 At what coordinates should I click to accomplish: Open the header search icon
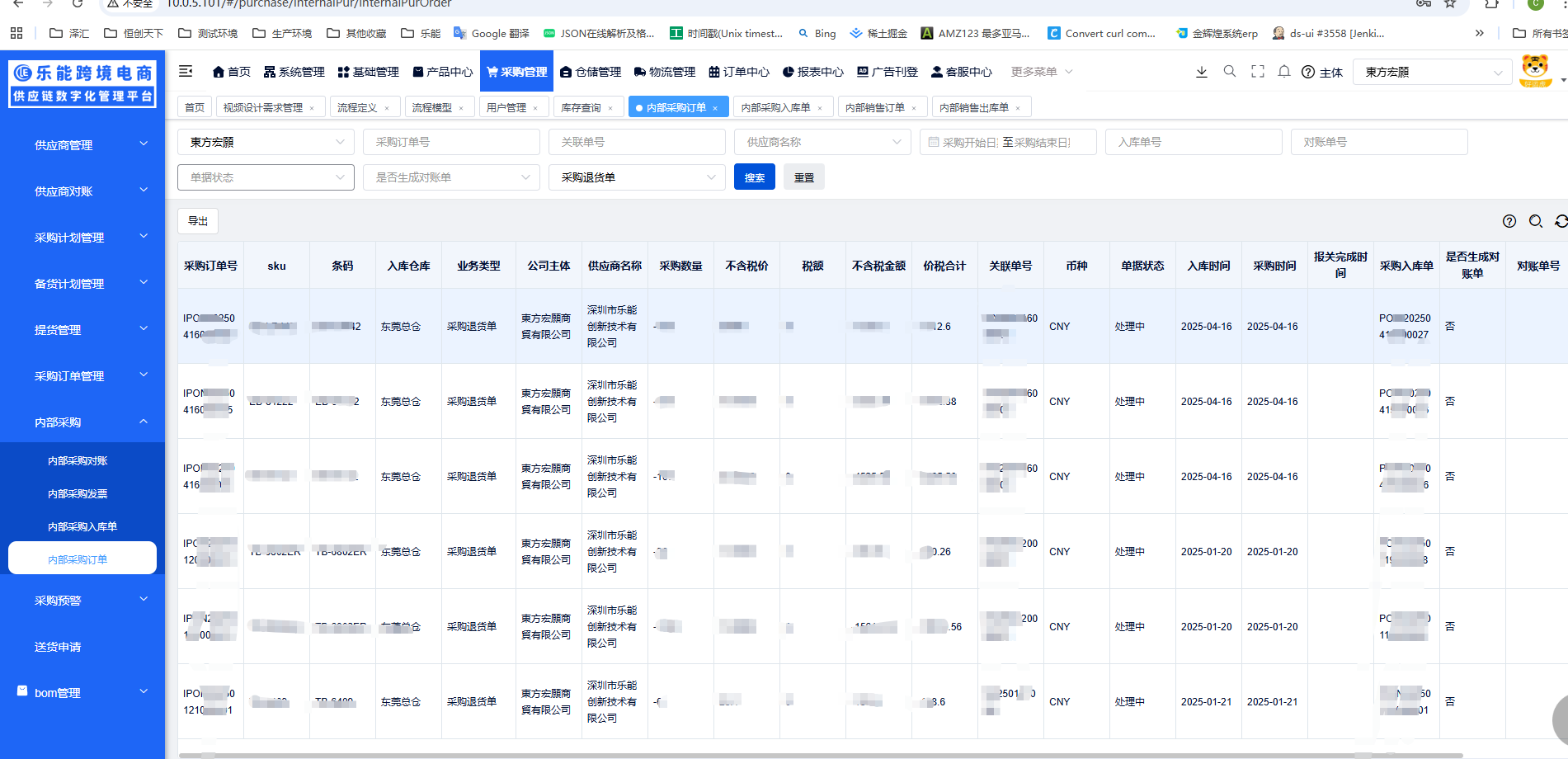[1230, 72]
